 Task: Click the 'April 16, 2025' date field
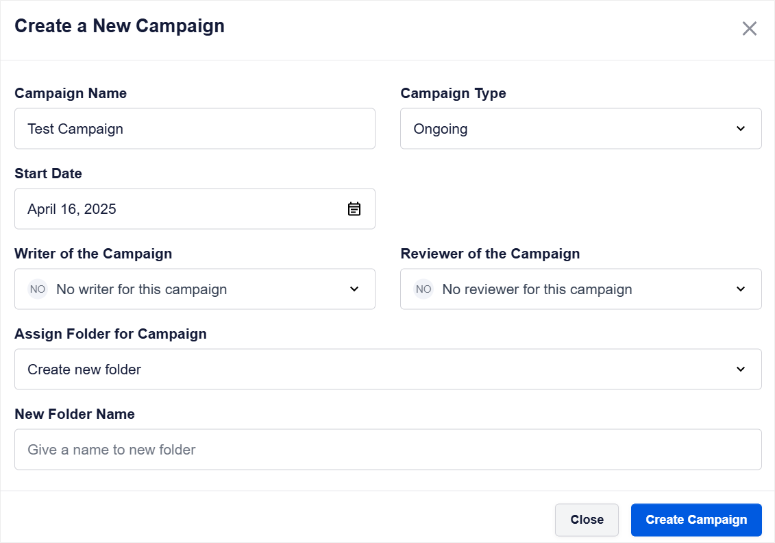pyautogui.click(x=195, y=209)
